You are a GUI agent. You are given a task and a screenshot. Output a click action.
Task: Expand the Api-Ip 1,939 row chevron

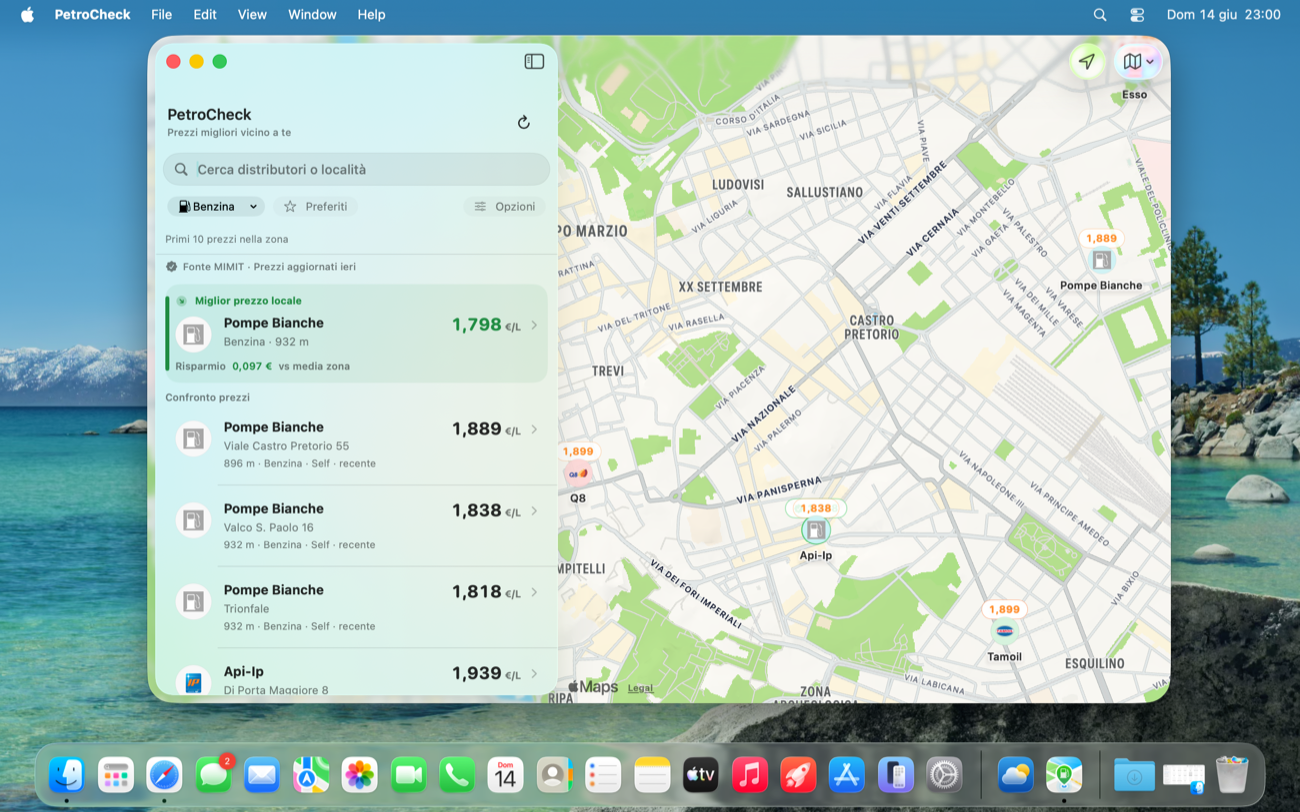[535, 674]
